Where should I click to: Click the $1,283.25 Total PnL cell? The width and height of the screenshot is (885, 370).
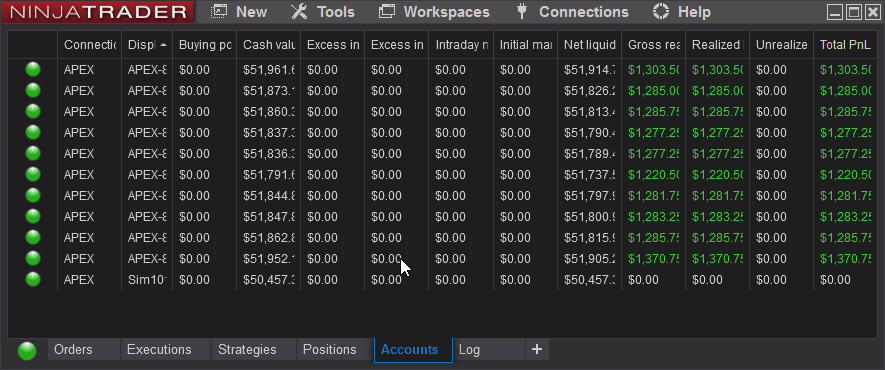845,217
